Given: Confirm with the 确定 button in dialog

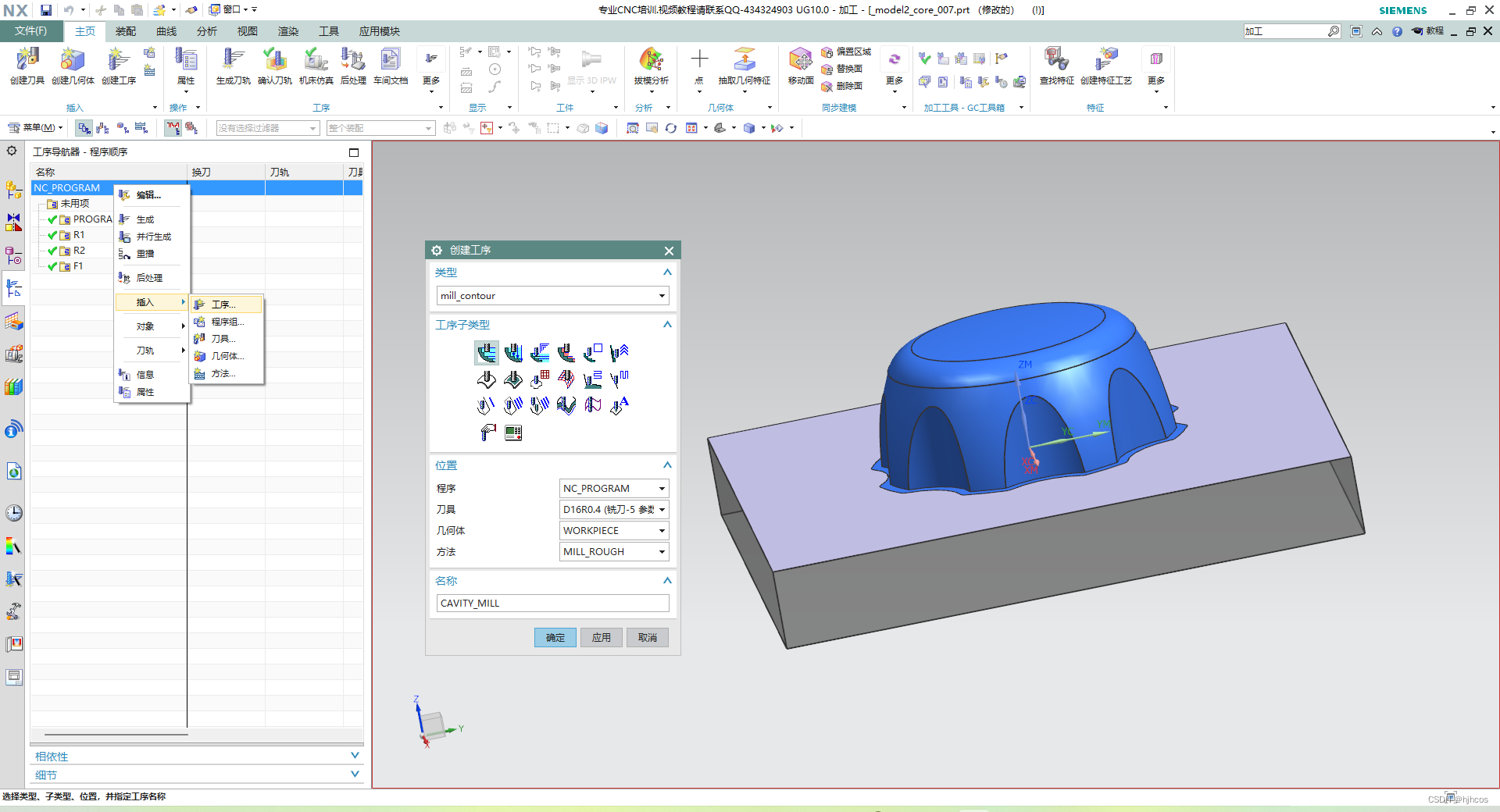Looking at the screenshot, I should (x=555, y=637).
